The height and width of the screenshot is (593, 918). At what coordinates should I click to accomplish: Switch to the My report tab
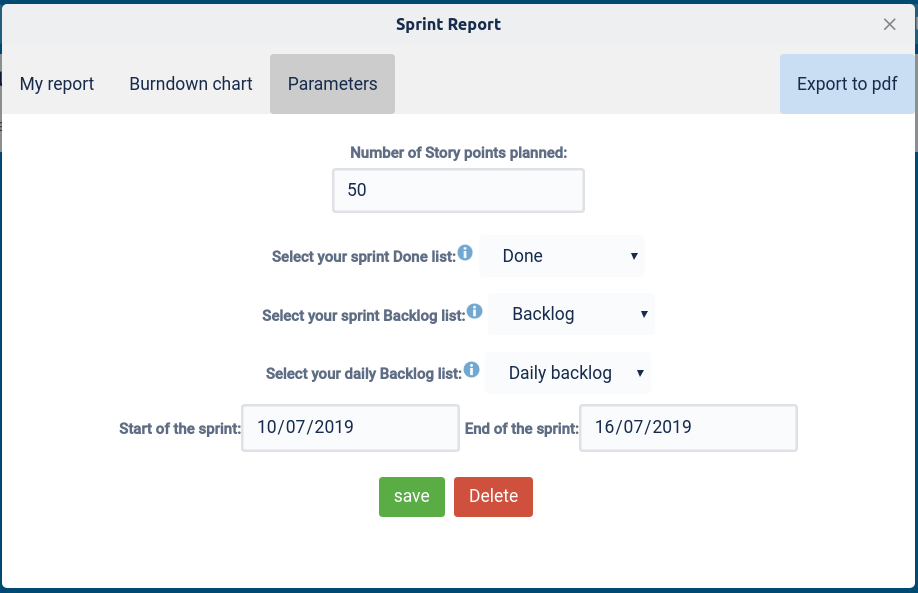click(x=57, y=84)
